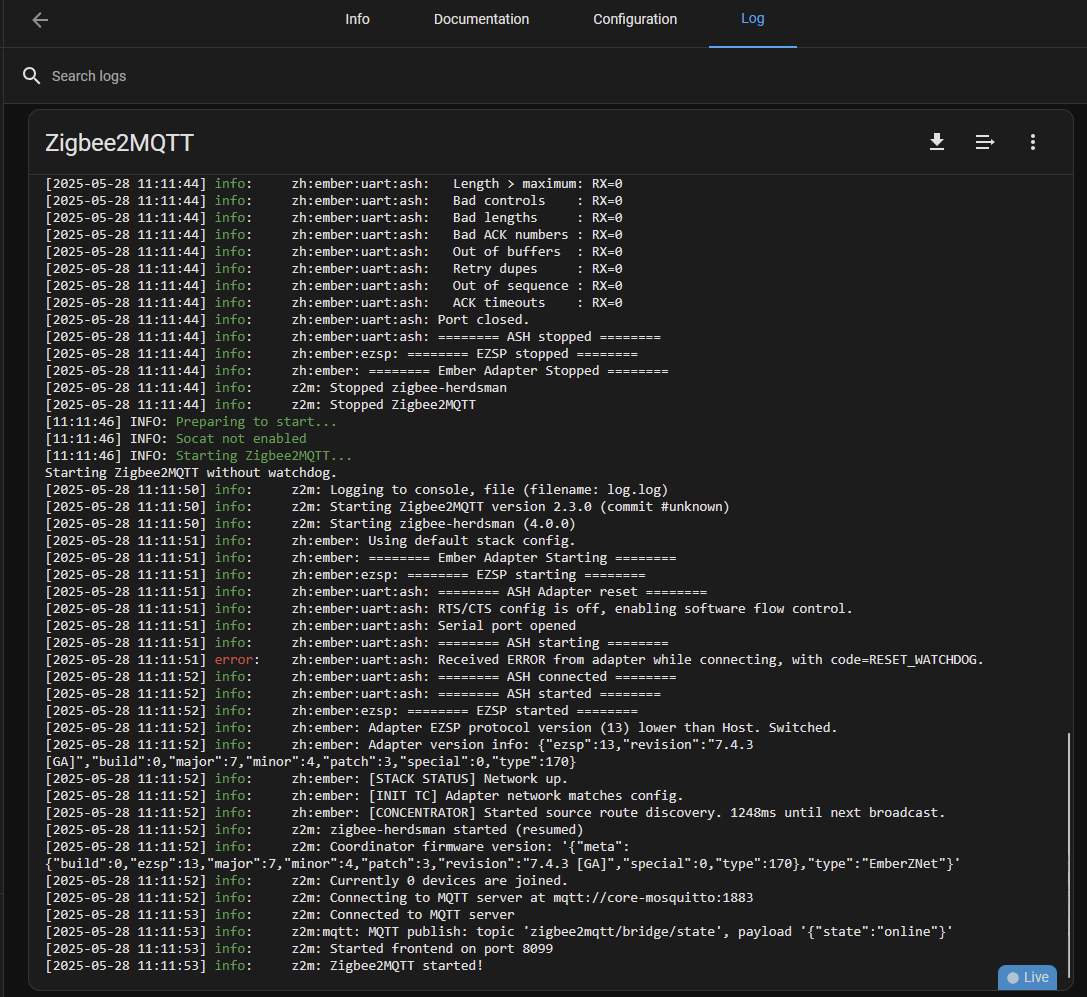This screenshot has width=1087, height=997.
Task: Click 'Starting Zigbee2MQTT without watchdog.' line
Action: pyautogui.click(x=191, y=472)
